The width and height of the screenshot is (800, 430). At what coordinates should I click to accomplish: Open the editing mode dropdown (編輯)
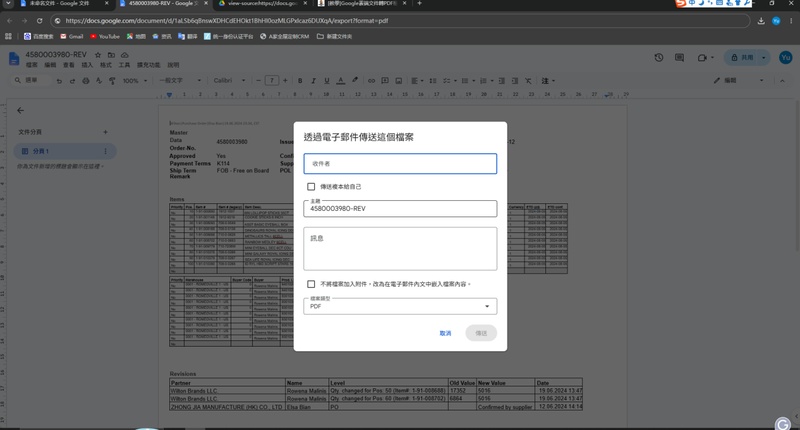[739, 81]
